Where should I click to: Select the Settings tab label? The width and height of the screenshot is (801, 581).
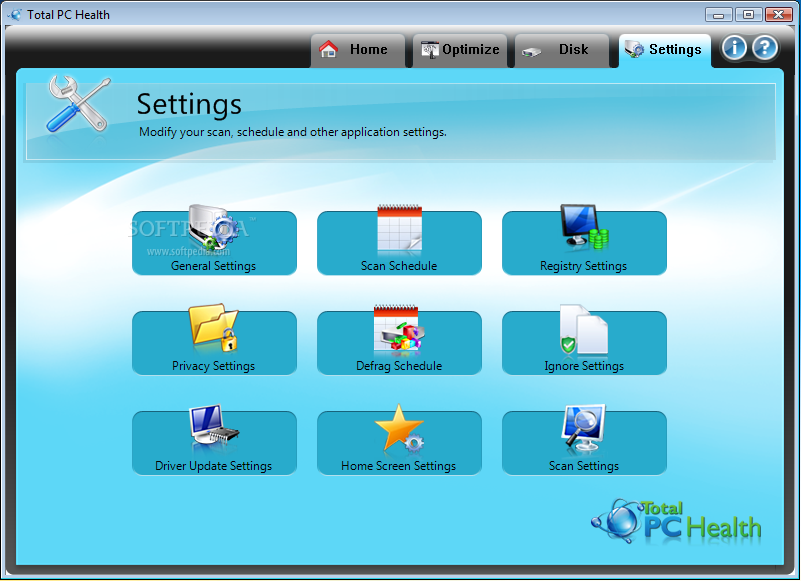click(x=675, y=50)
